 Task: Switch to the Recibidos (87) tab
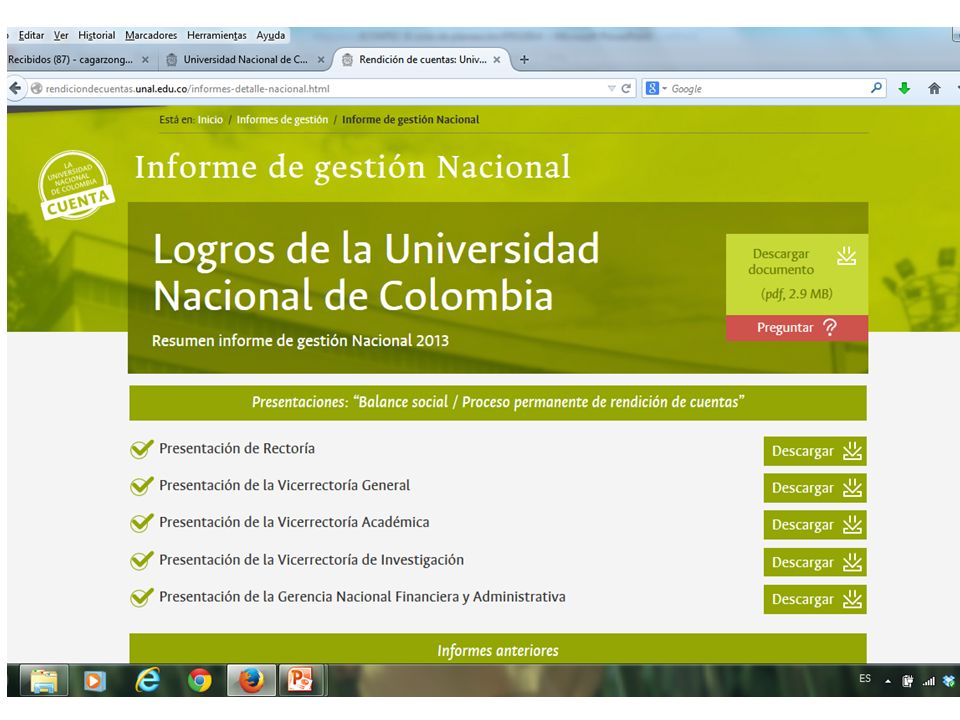tap(78, 60)
